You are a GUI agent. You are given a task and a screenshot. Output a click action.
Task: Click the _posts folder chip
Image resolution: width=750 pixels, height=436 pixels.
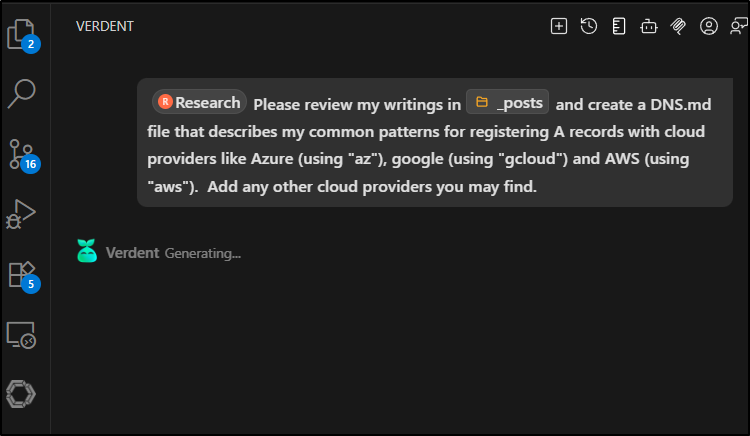tap(507, 102)
